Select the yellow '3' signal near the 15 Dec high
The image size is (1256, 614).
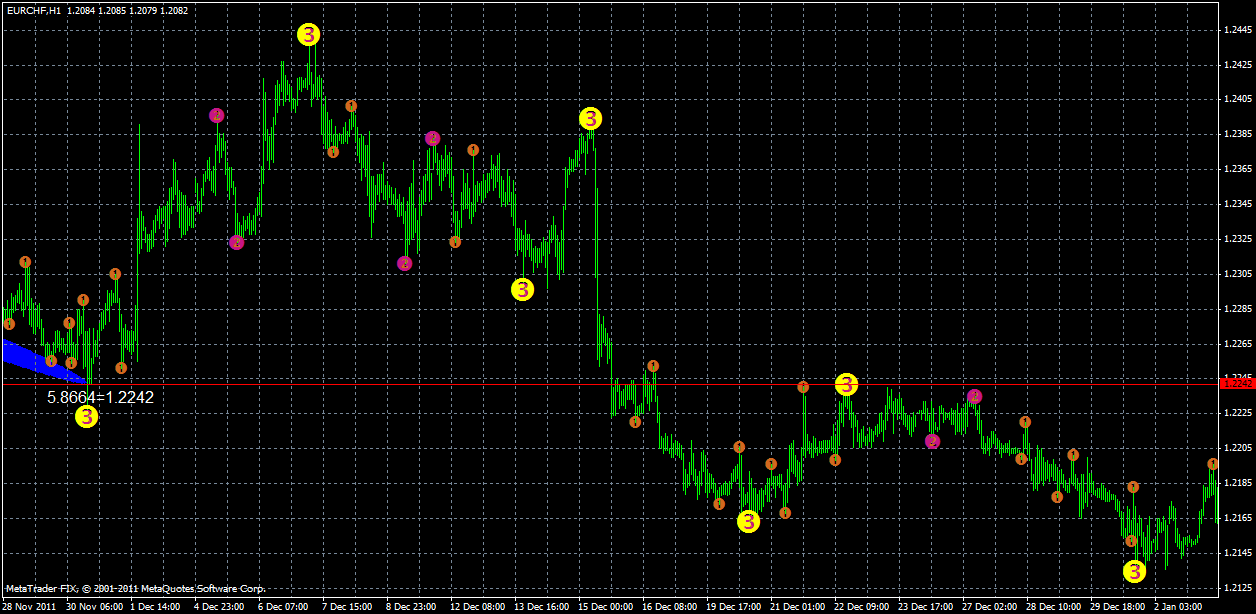click(590, 118)
